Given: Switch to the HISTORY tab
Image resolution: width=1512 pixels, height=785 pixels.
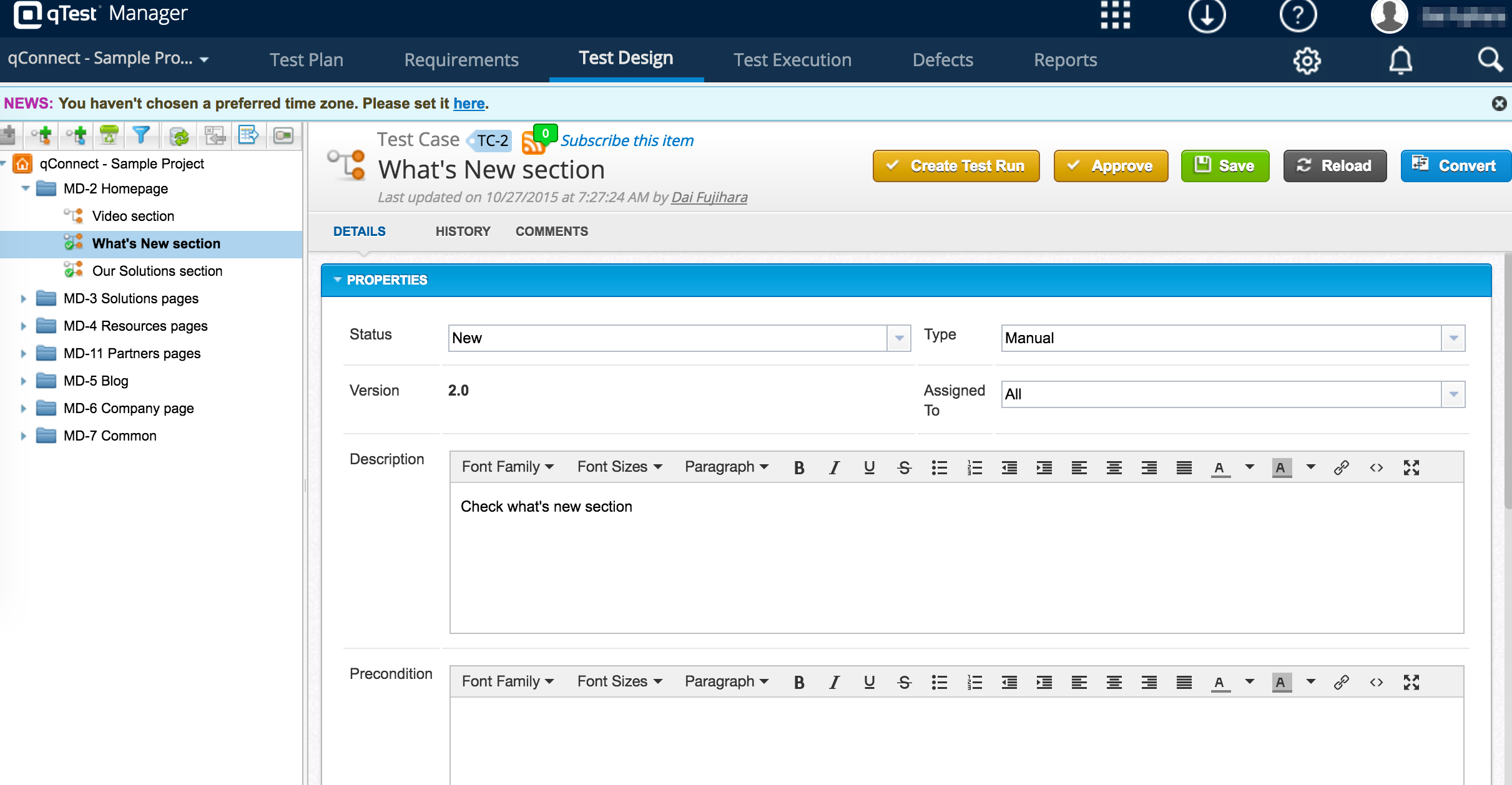Looking at the screenshot, I should click(463, 232).
